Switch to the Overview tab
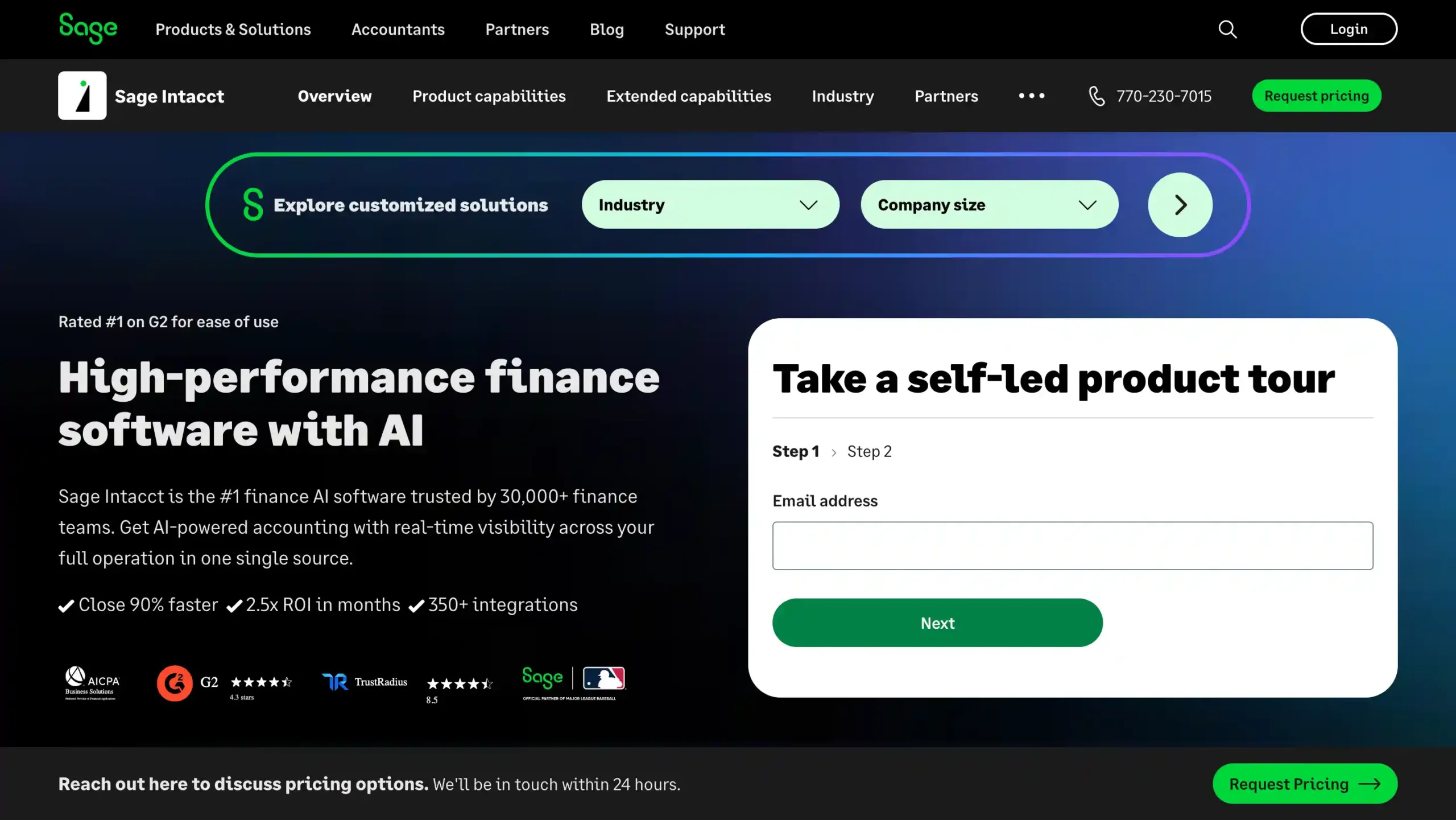 (334, 96)
